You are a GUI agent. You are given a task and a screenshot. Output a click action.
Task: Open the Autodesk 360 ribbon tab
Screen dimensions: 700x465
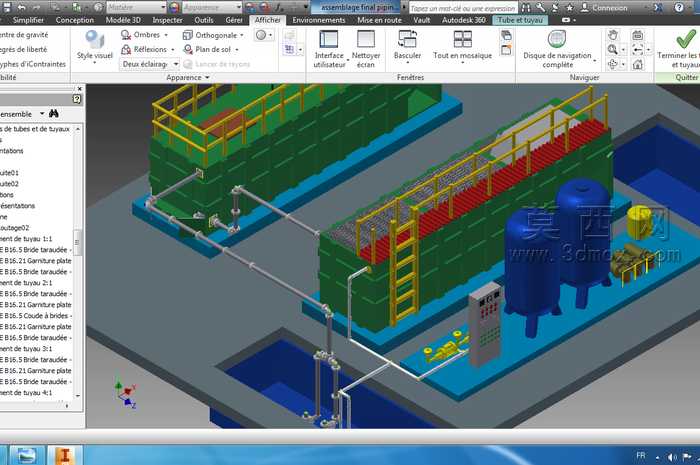point(463,20)
